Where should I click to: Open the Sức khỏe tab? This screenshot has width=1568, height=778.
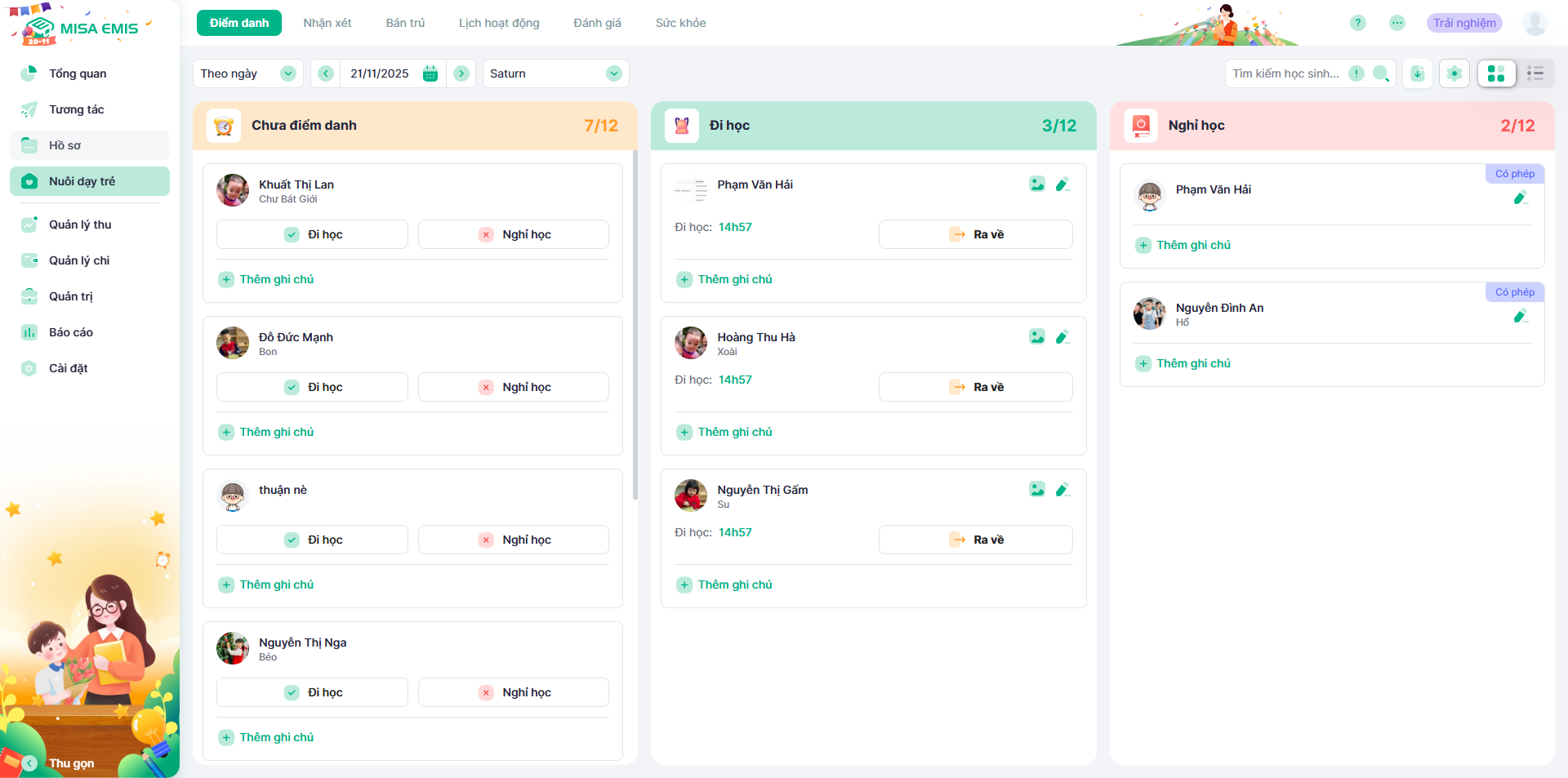(x=680, y=23)
